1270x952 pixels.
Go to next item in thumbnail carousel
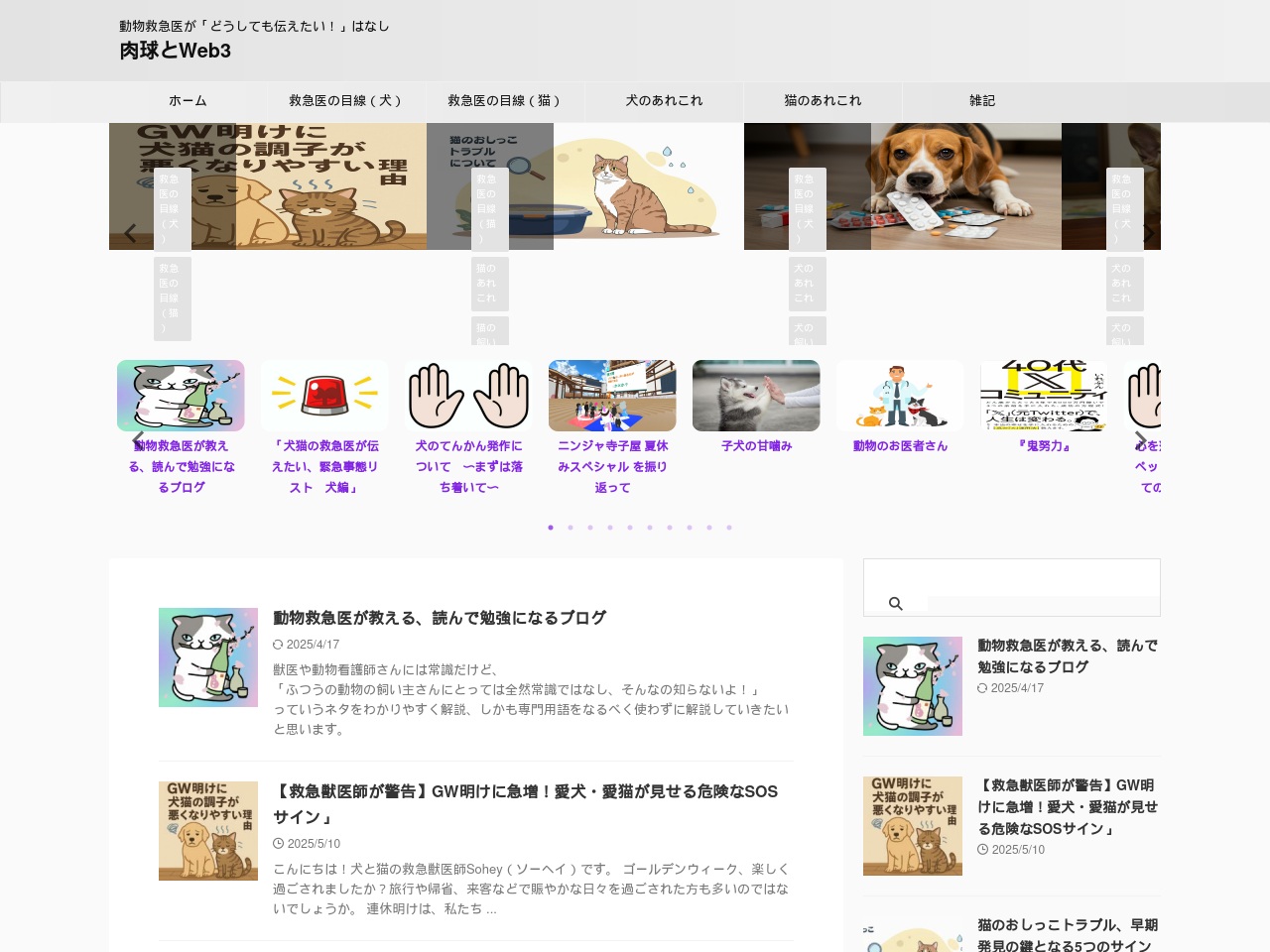click(1140, 440)
